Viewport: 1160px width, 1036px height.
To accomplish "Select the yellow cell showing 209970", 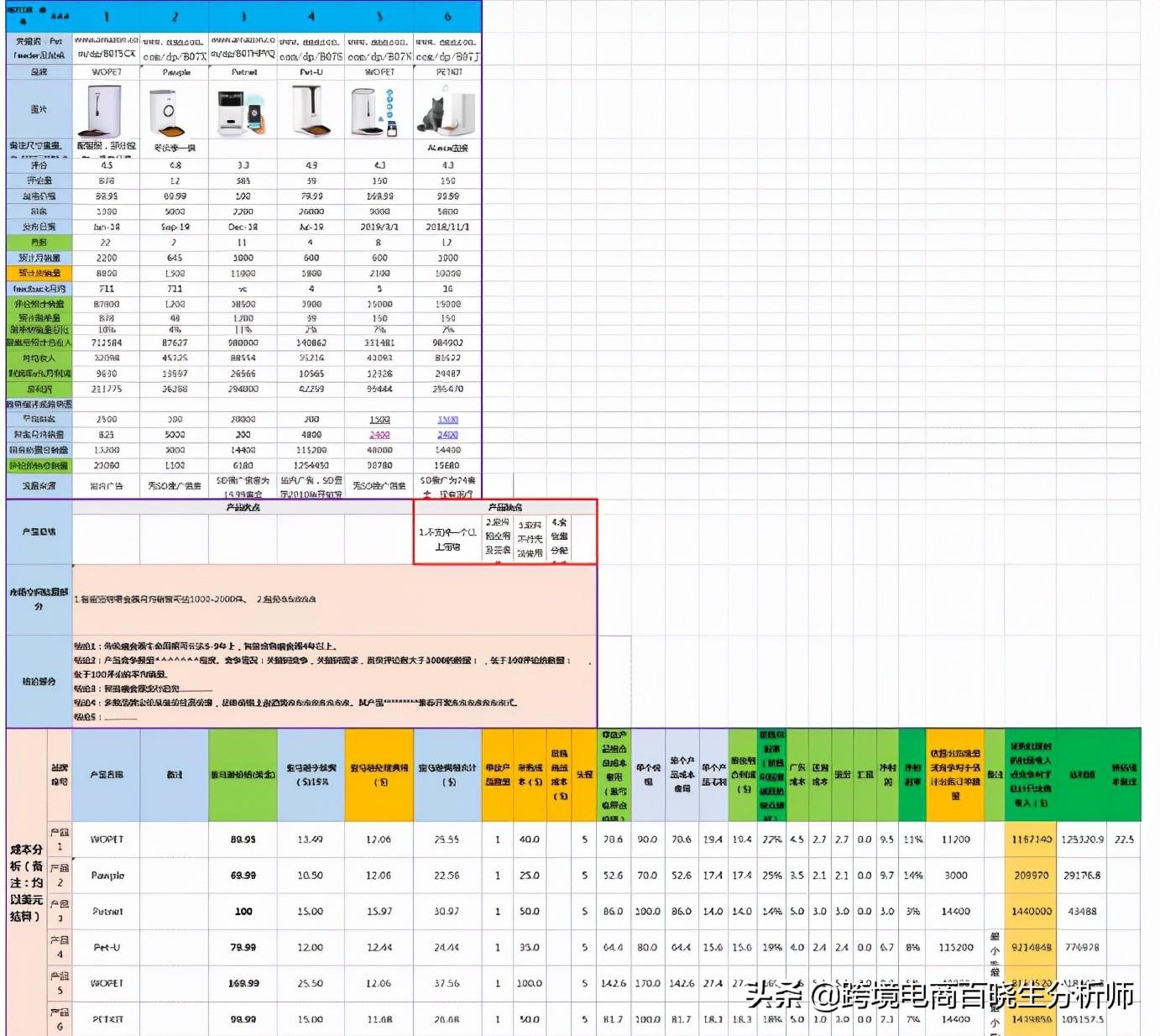I will (x=1032, y=876).
